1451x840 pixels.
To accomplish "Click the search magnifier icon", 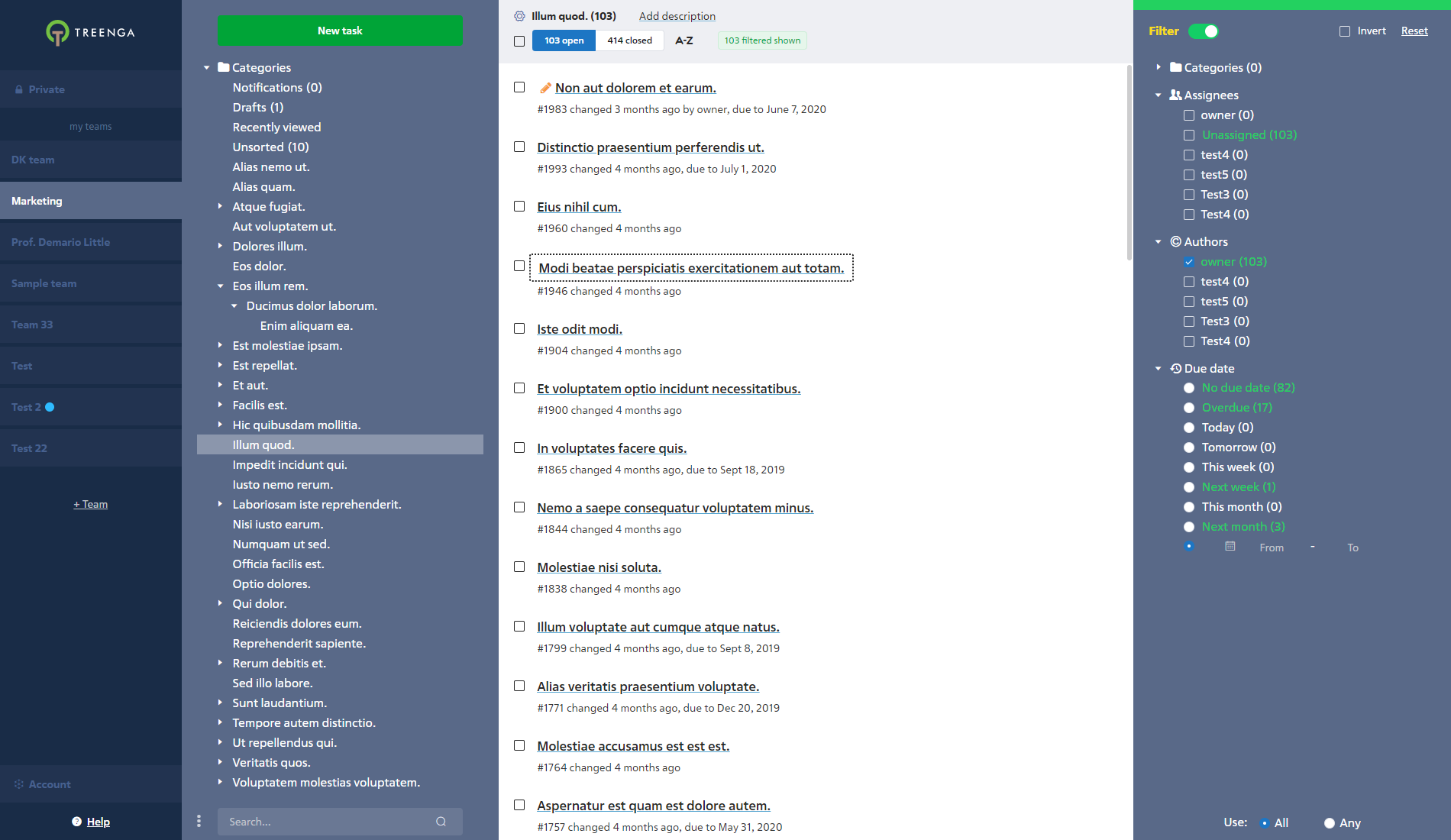I will pyautogui.click(x=441, y=822).
